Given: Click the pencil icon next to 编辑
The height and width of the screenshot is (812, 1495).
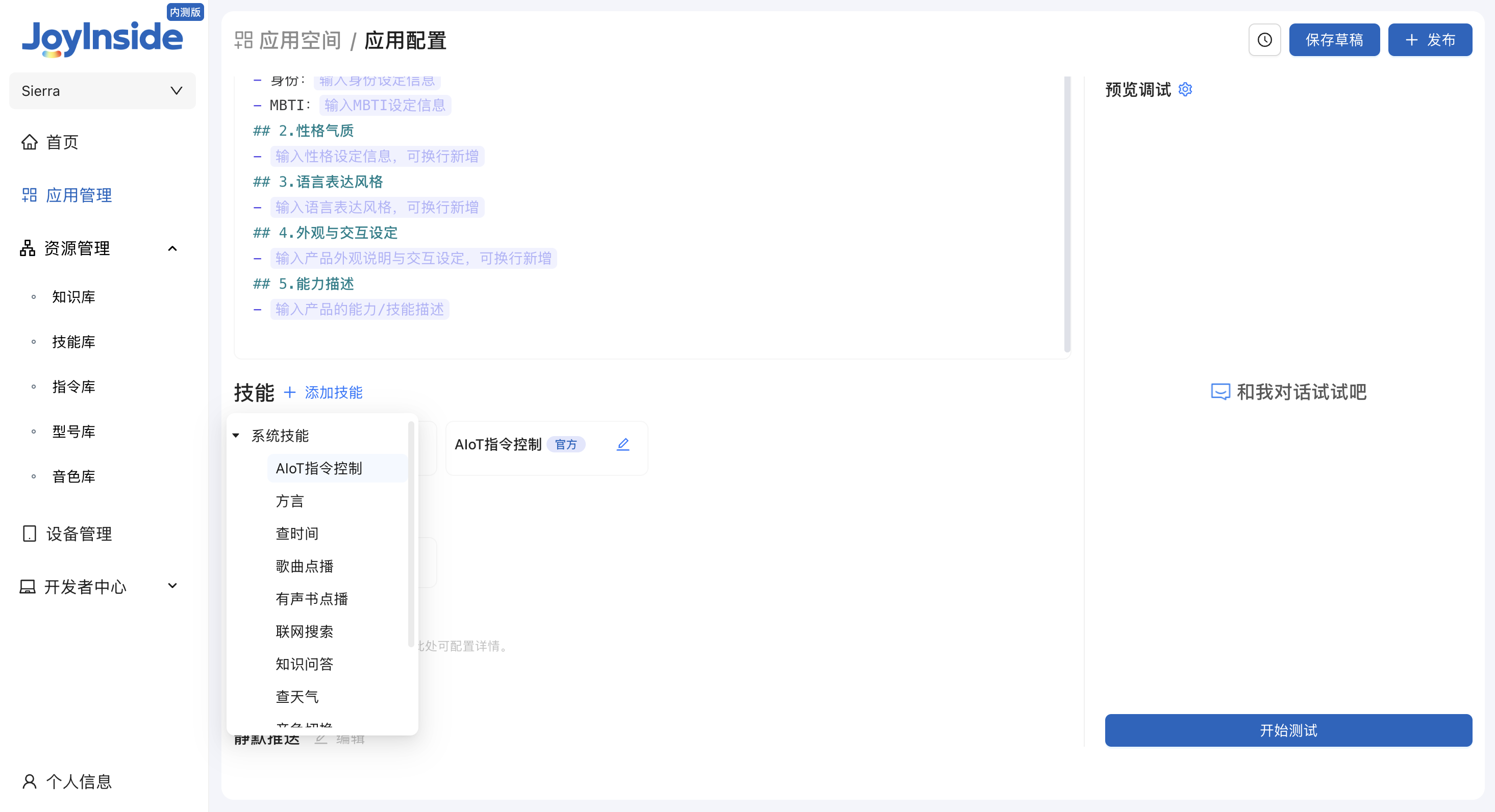Looking at the screenshot, I should tap(321, 739).
